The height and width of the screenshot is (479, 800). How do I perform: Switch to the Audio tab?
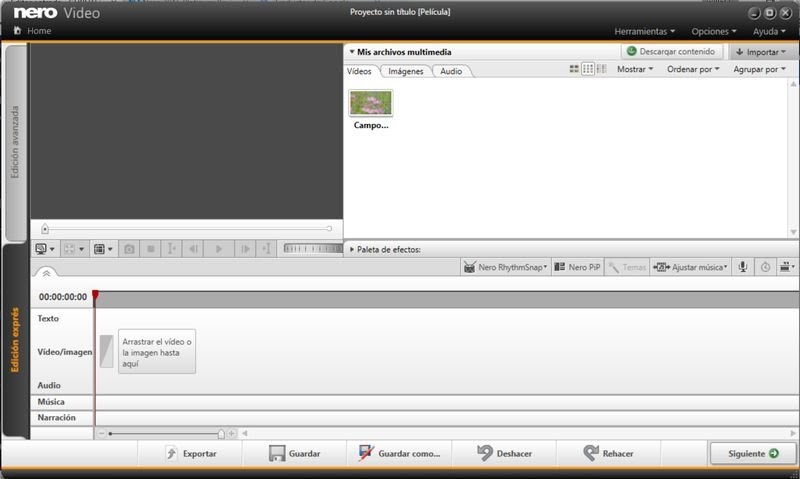point(451,71)
